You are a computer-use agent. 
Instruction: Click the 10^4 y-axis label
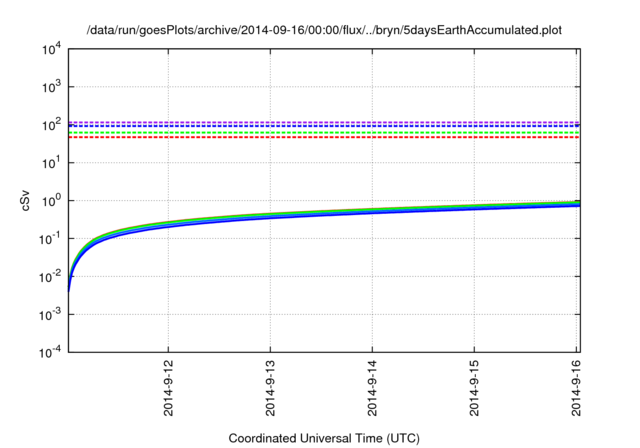[x=51, y=49]
